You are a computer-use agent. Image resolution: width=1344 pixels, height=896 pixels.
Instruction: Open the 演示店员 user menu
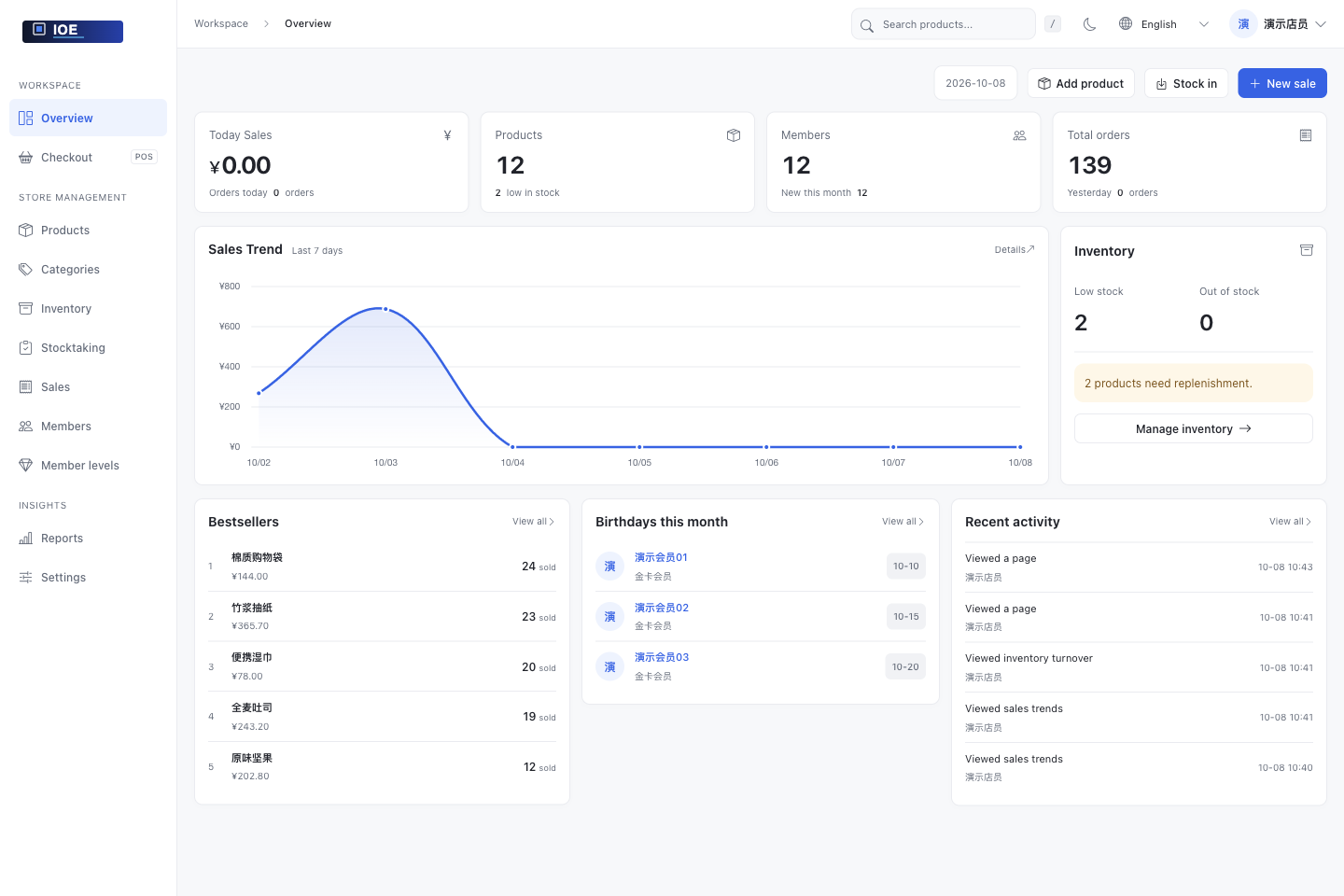(1279, 24)
